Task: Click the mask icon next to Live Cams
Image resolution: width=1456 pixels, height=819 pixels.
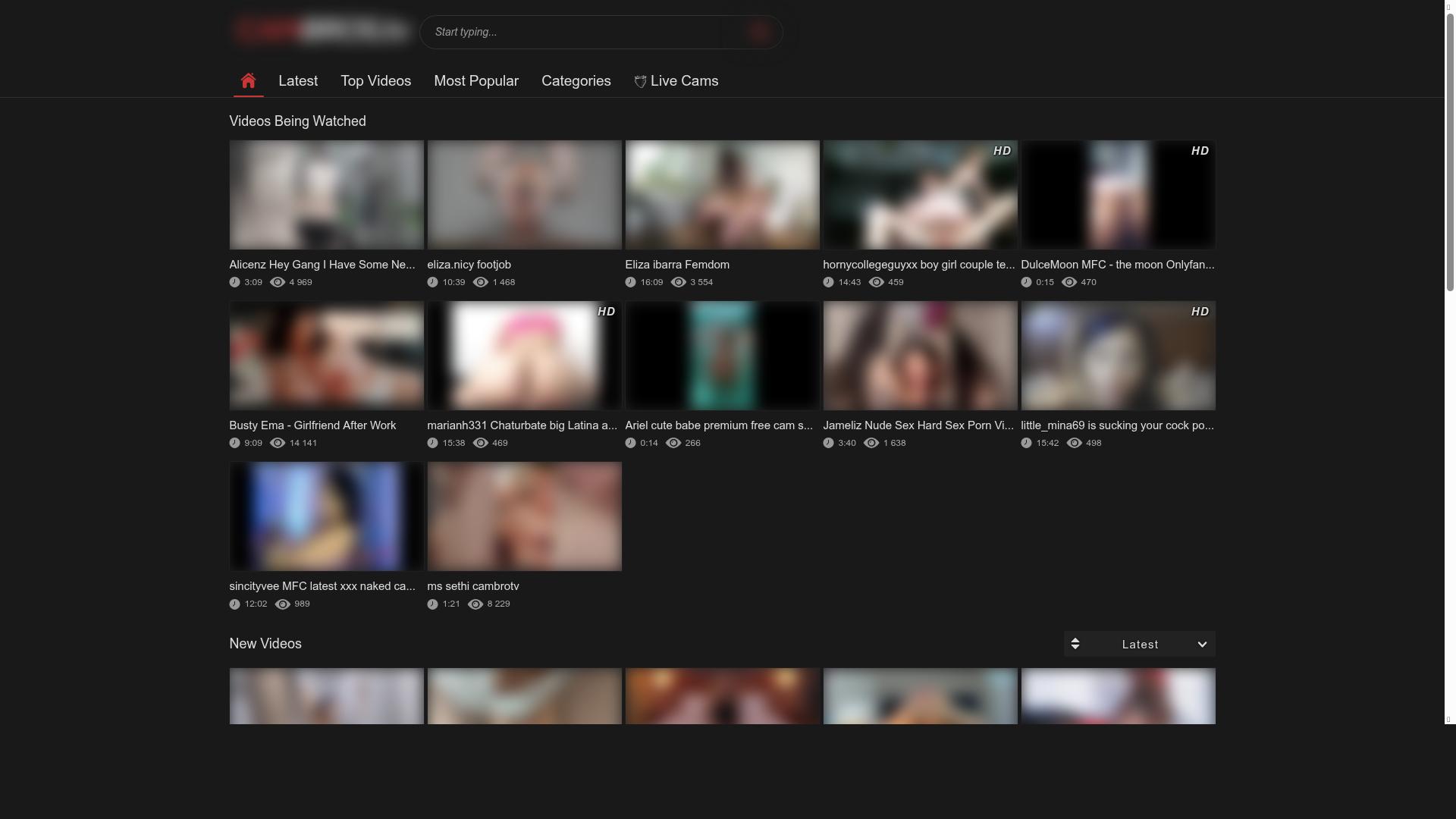Action: tap(639, 81)
